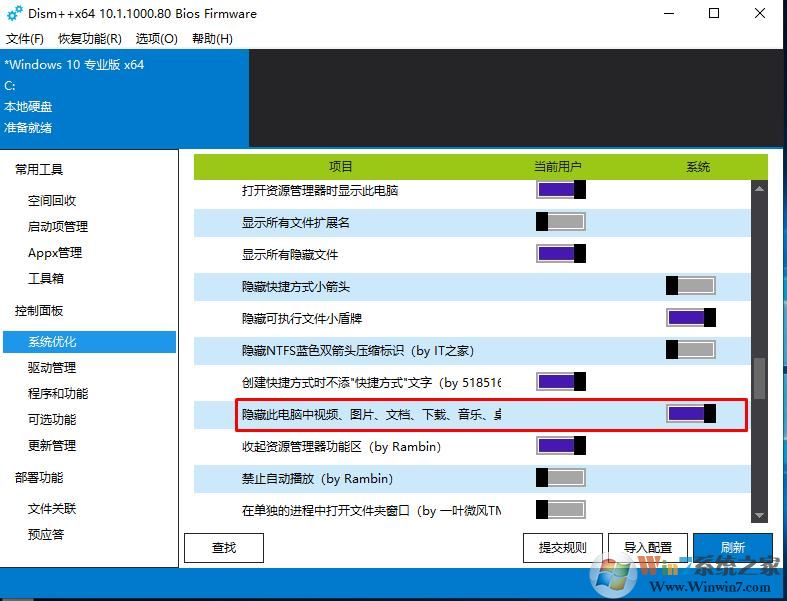Open 启动项管理 in sidebar

click(58, 226)
